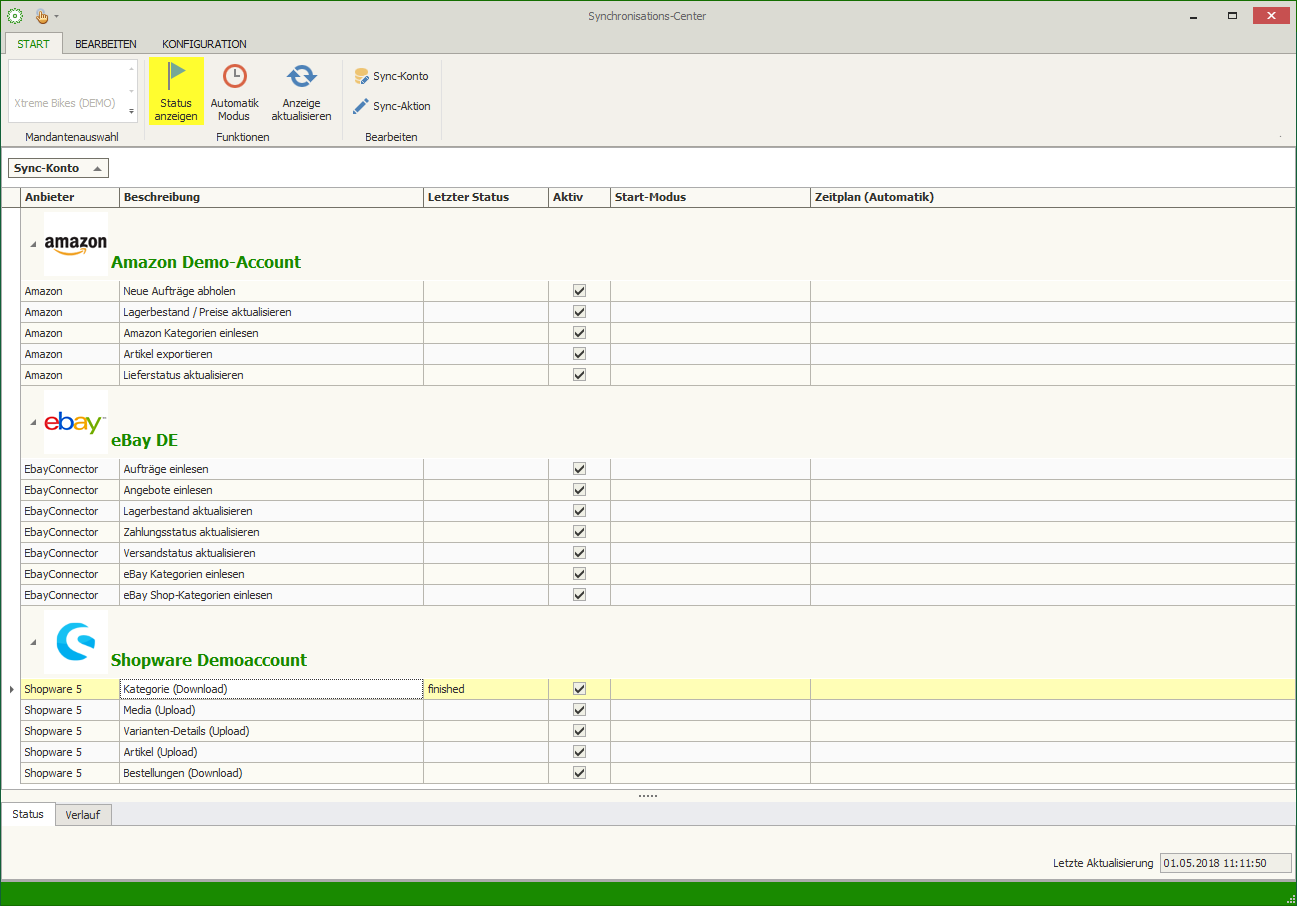Click eBay DE group title
The width and height of the screenshot is (1297, 906).
pyautogui.click(x=145, y=440)
